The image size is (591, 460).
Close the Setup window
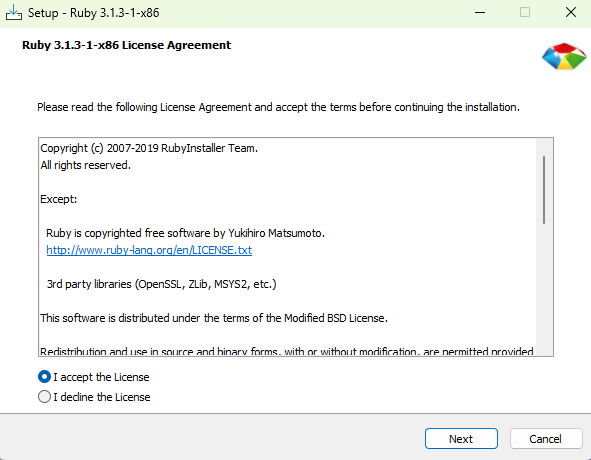[571, 12]
